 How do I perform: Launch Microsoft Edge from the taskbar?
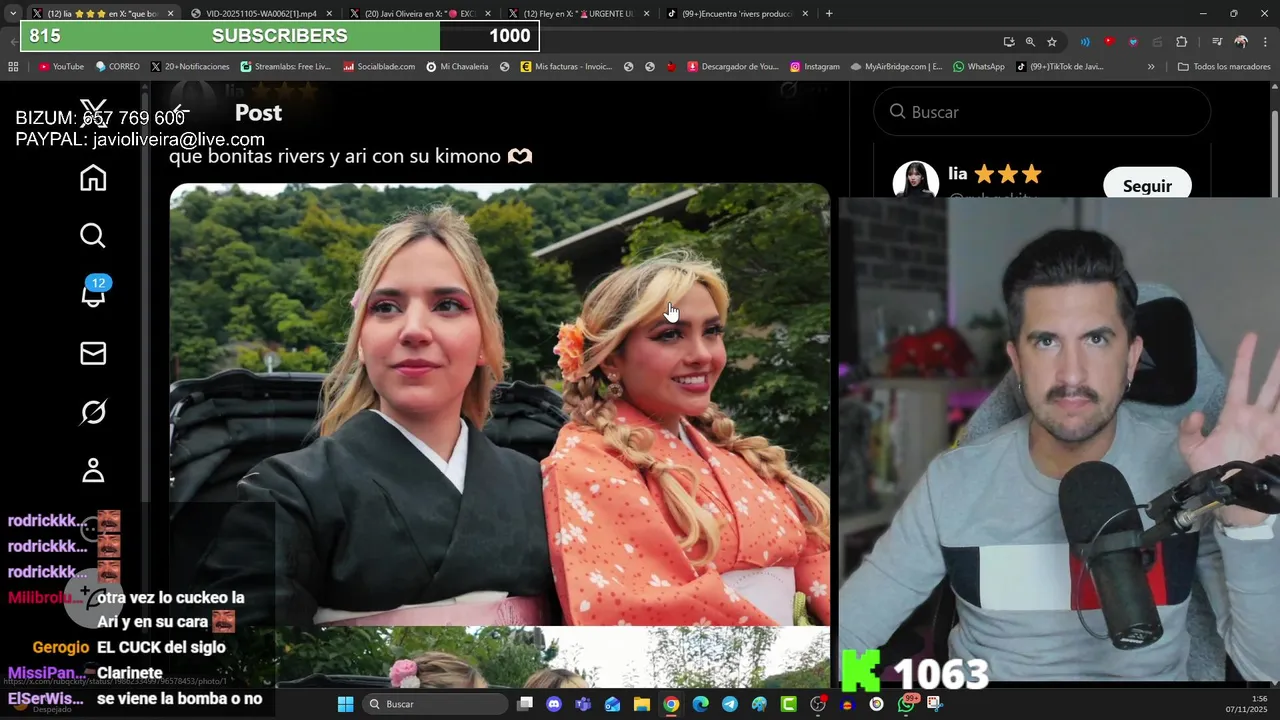point(700,704)
